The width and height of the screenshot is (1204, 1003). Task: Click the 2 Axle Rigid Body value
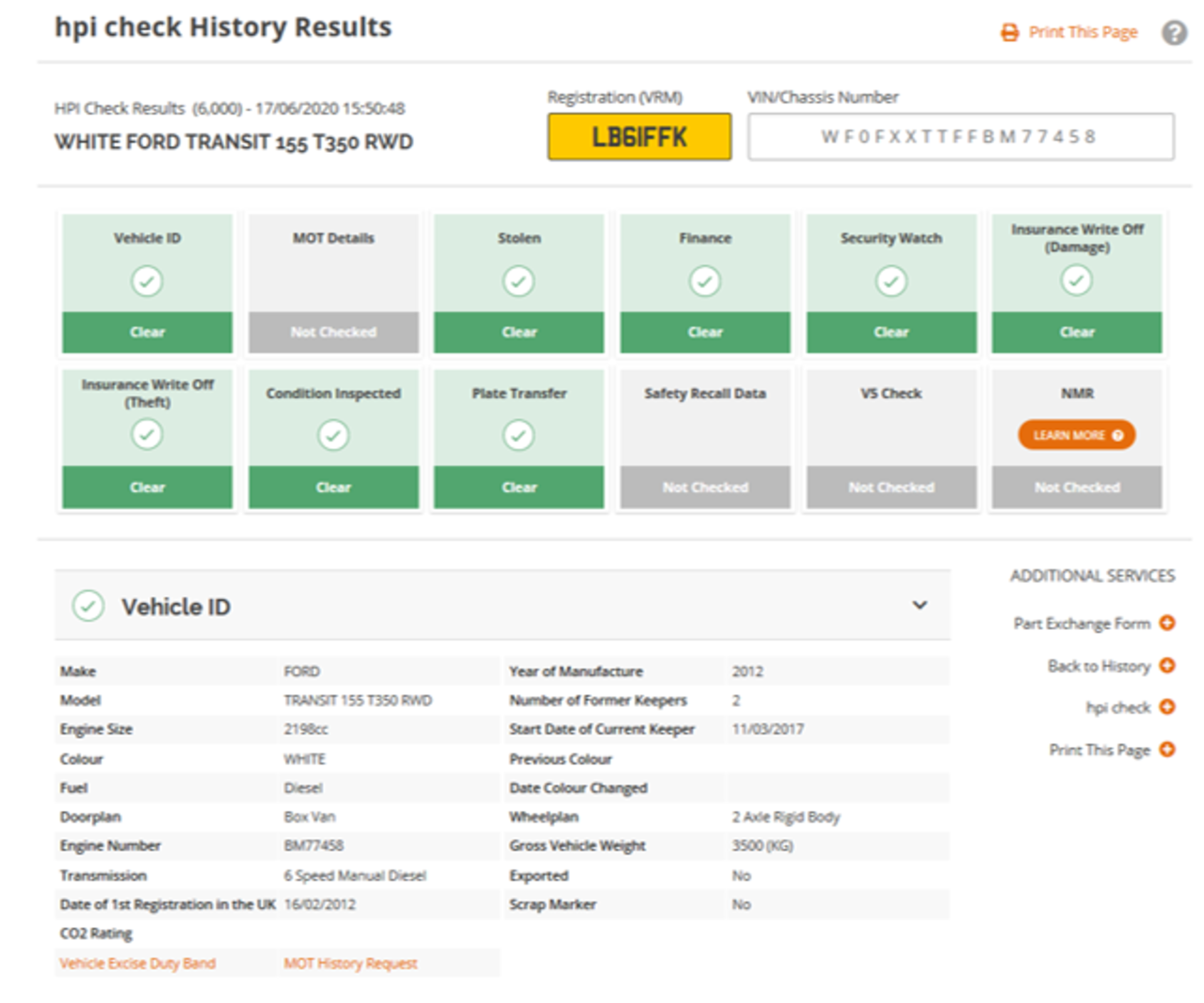coord(786,817)
